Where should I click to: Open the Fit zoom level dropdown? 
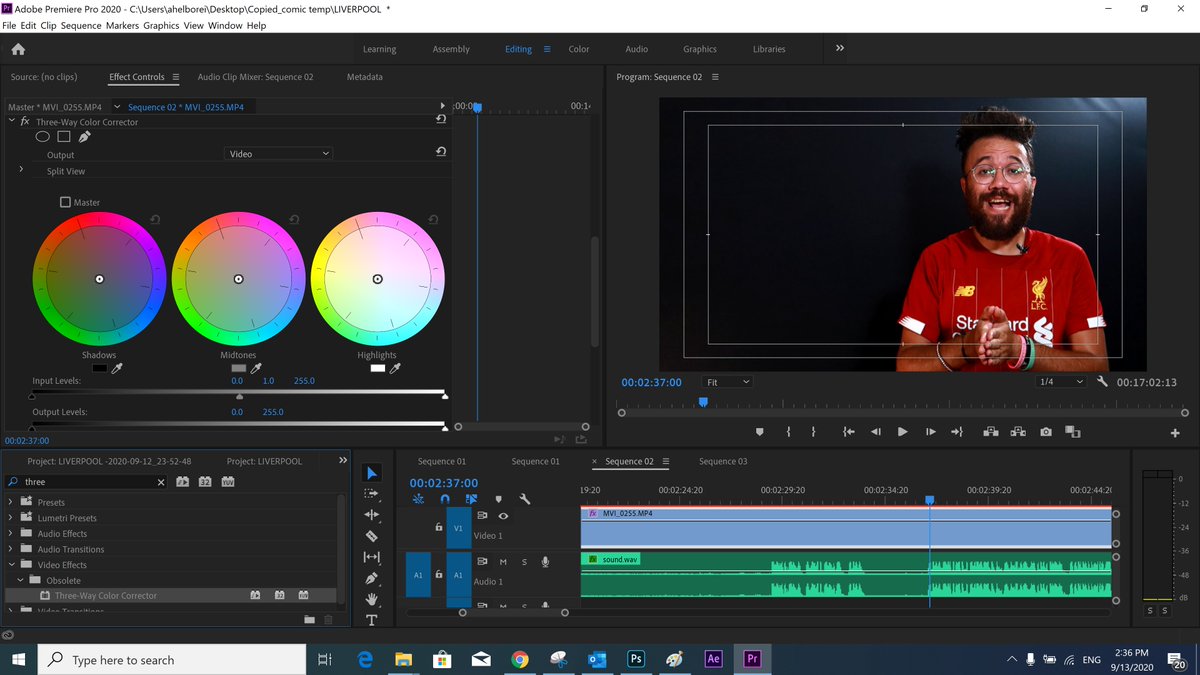[x=727, y=382]
